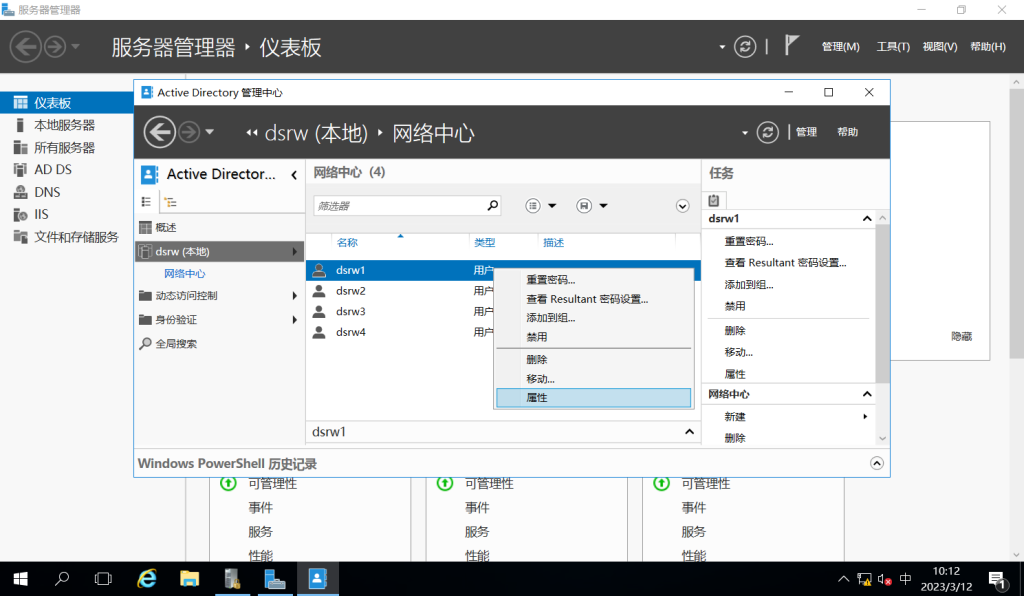Expand the 动态访问控制 node arrow
The image size is (1024, 596).
tap(295, 296)
